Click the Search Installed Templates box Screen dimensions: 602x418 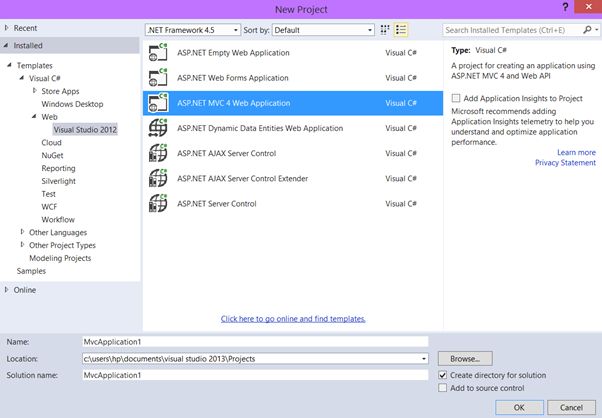[512, 30]
